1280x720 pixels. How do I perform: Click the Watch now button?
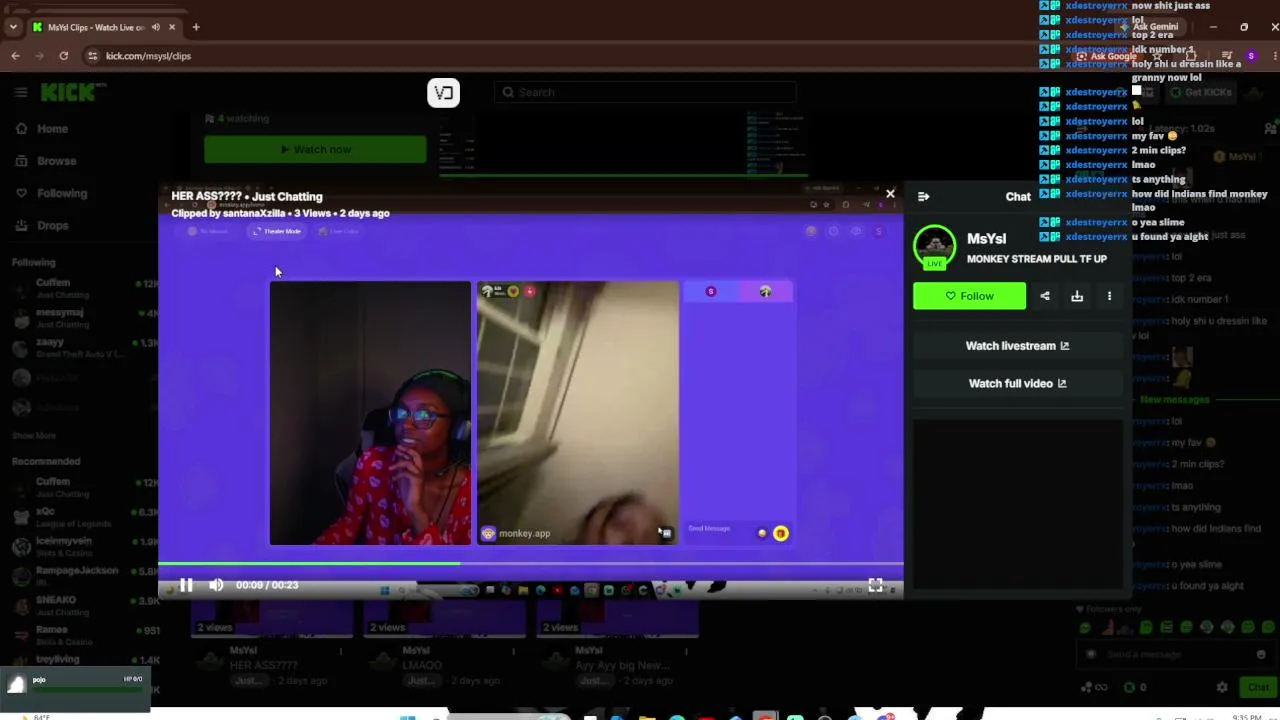(315, 149)
